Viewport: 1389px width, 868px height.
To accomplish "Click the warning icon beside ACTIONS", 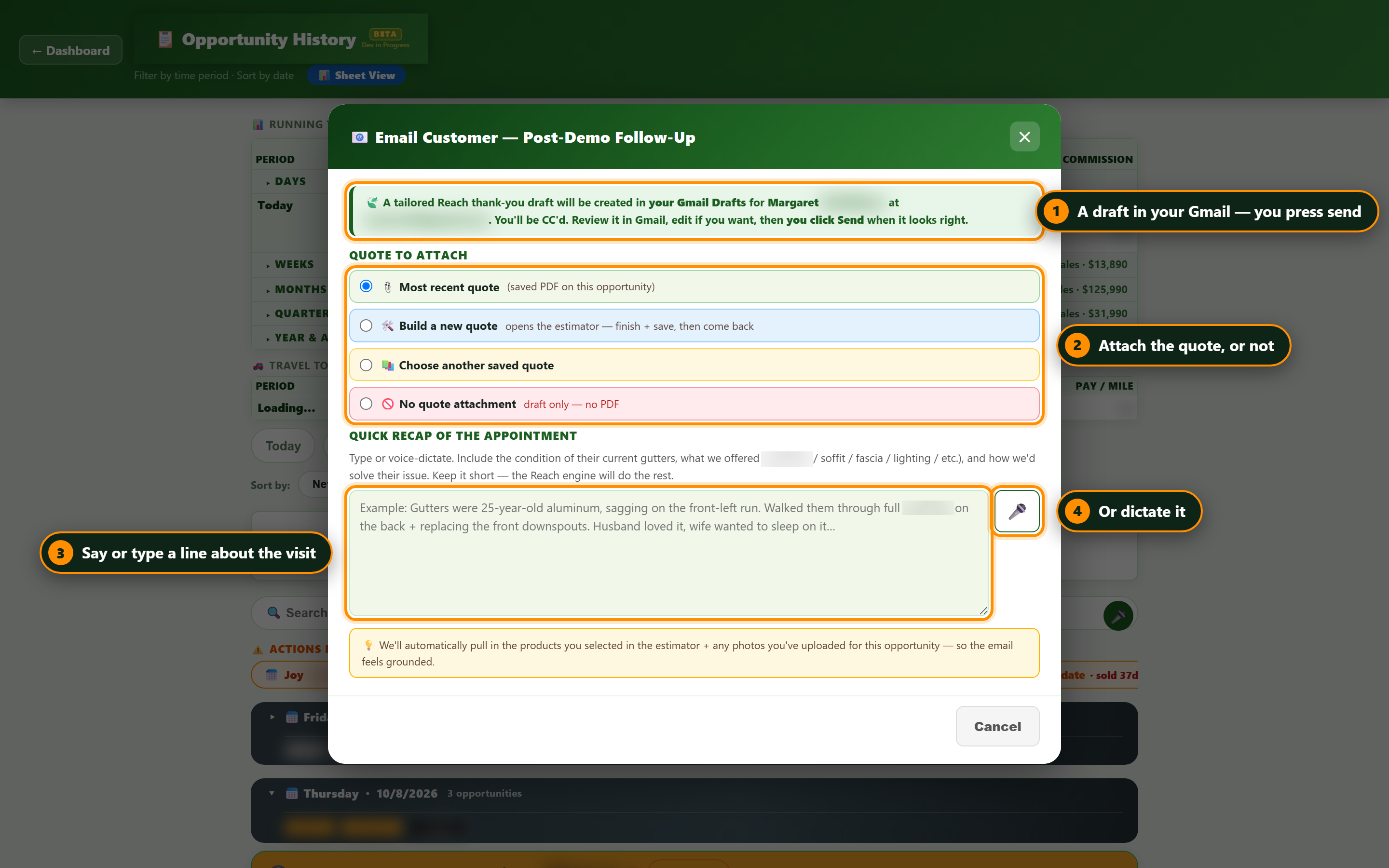I will tap(259, 649).
